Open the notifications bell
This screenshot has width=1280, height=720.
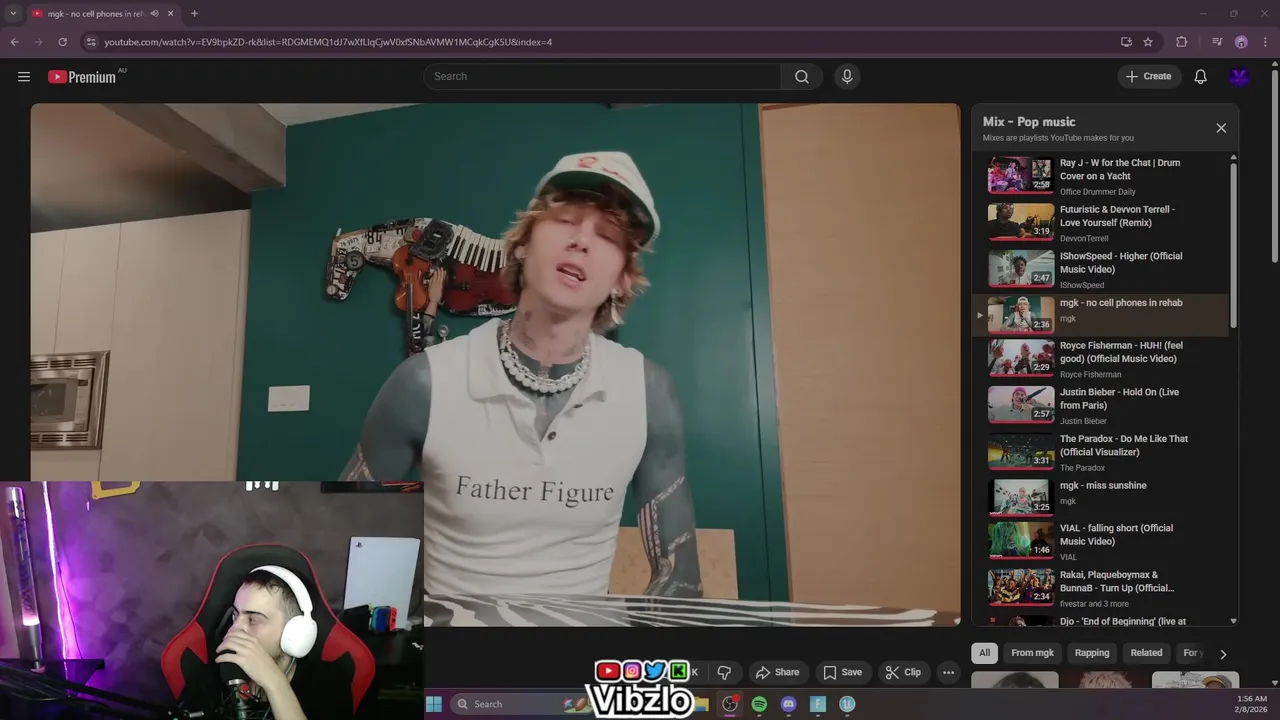[1201, 77]
